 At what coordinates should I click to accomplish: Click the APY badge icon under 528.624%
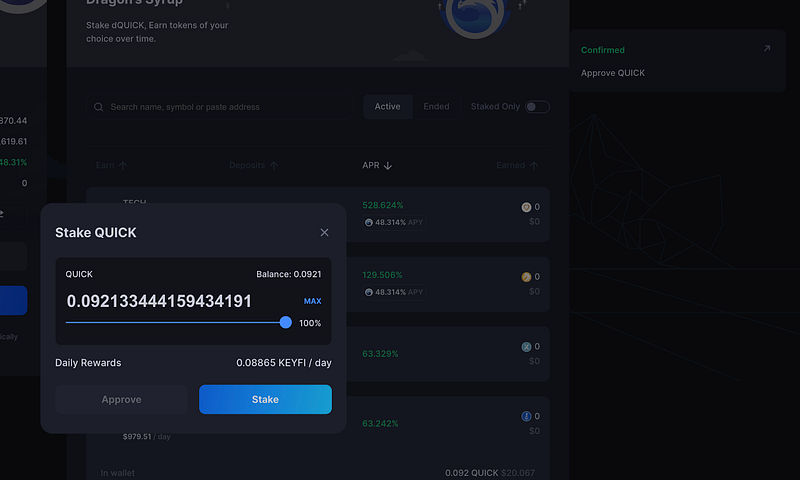point(369,222)
